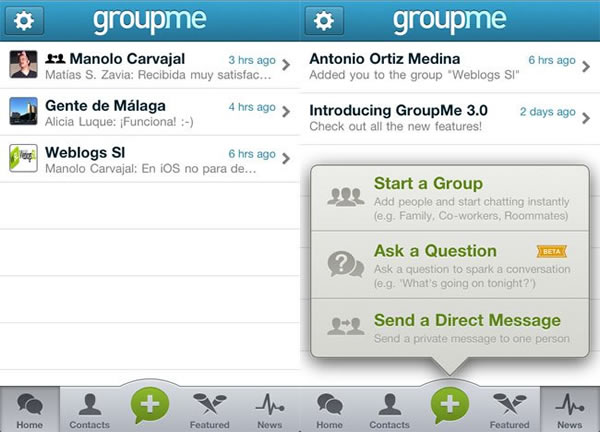Open Gente de Málaga chevron arrow
Viewport: 600px width, 432px height.
pos(286,112)
